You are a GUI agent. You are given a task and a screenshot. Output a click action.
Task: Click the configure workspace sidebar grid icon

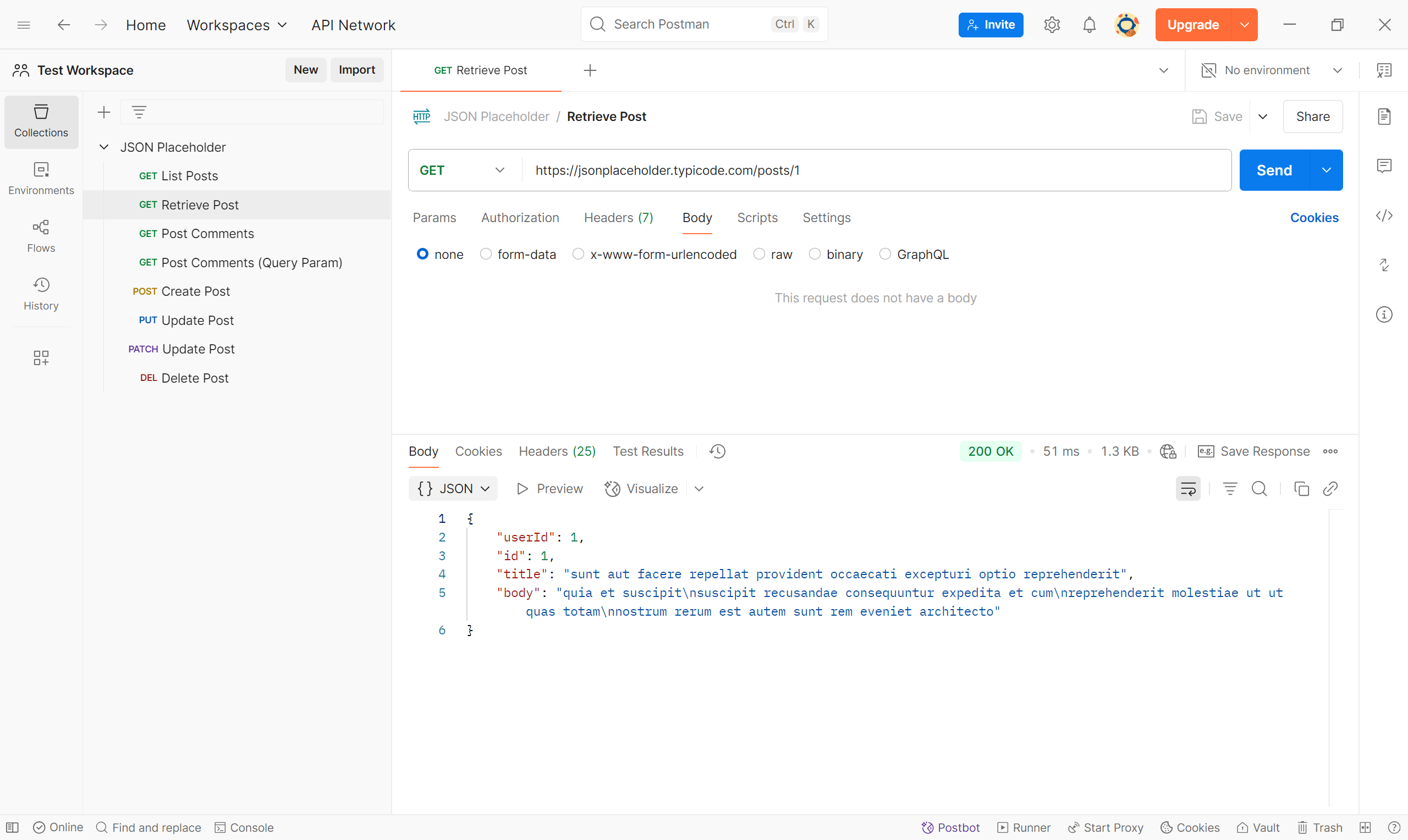click(41, 358)
